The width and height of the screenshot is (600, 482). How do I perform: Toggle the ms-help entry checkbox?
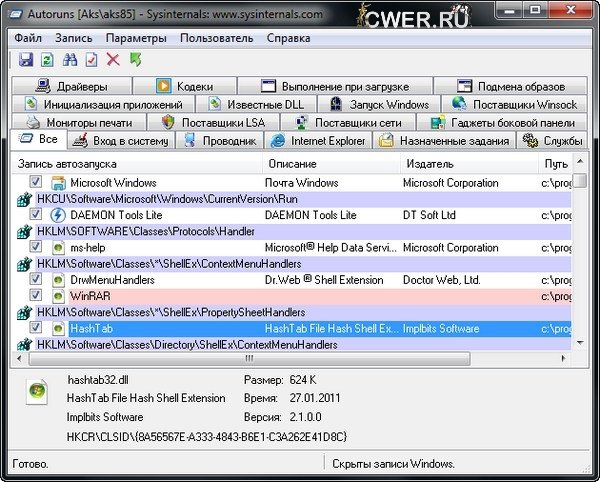pos(36,247)
